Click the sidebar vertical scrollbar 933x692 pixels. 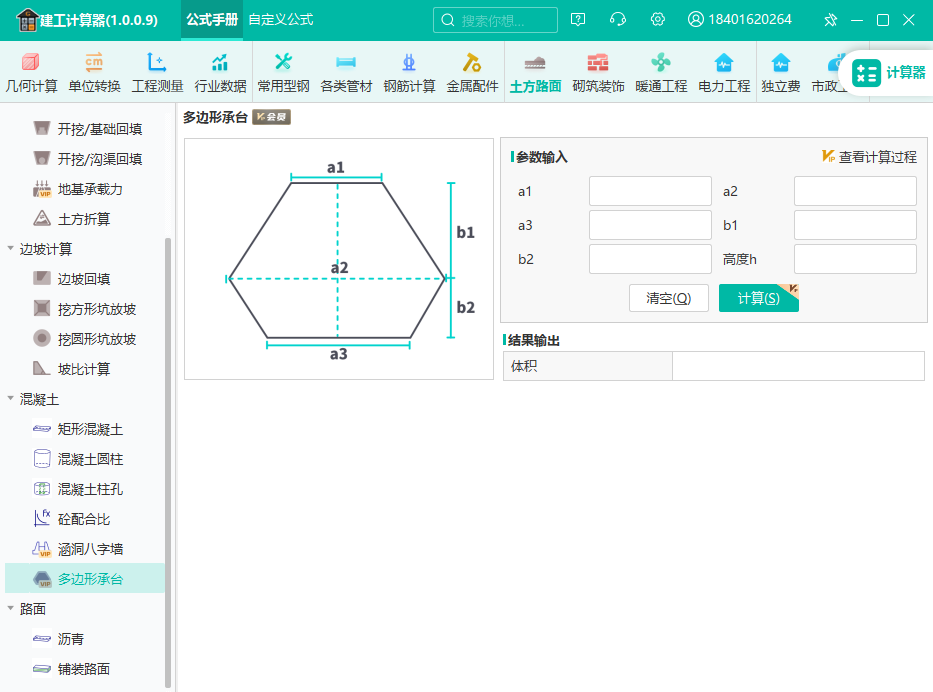pyautogui.click(x=168, y=462)
